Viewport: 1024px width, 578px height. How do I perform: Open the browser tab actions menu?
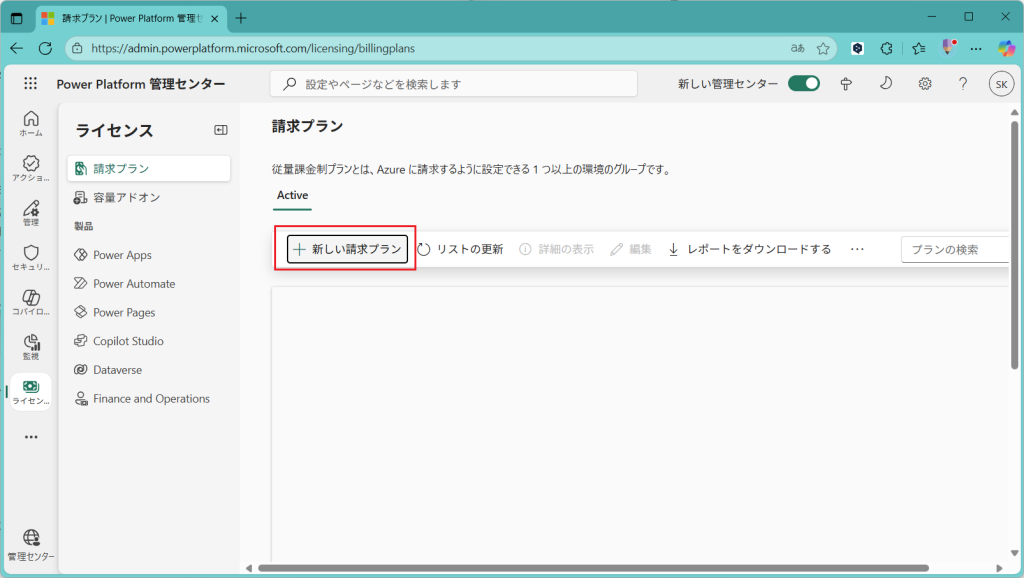coord(16,18)
